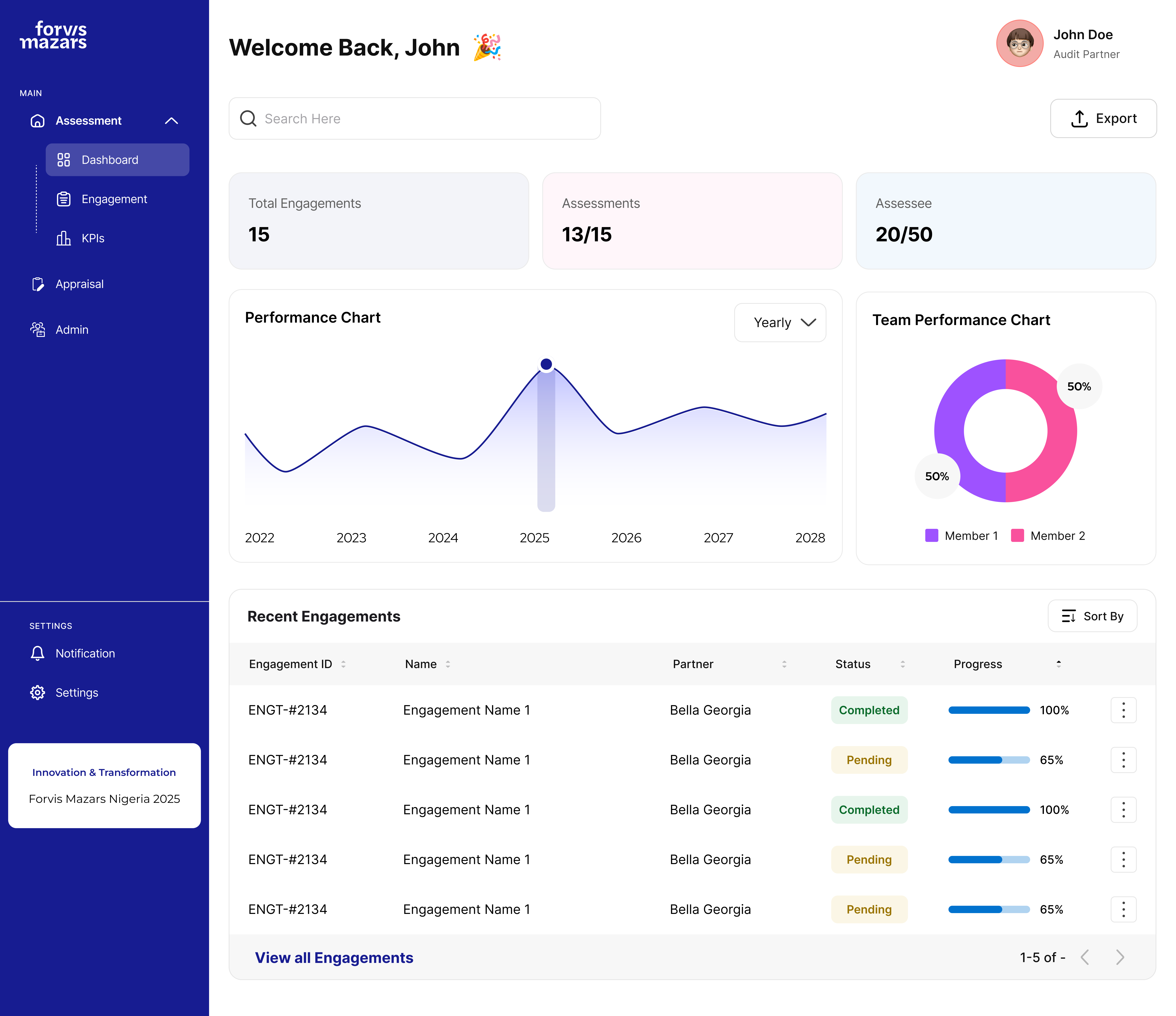Click the Notification bell icon
1176x1016 pixels.
(x=37, y=653)
